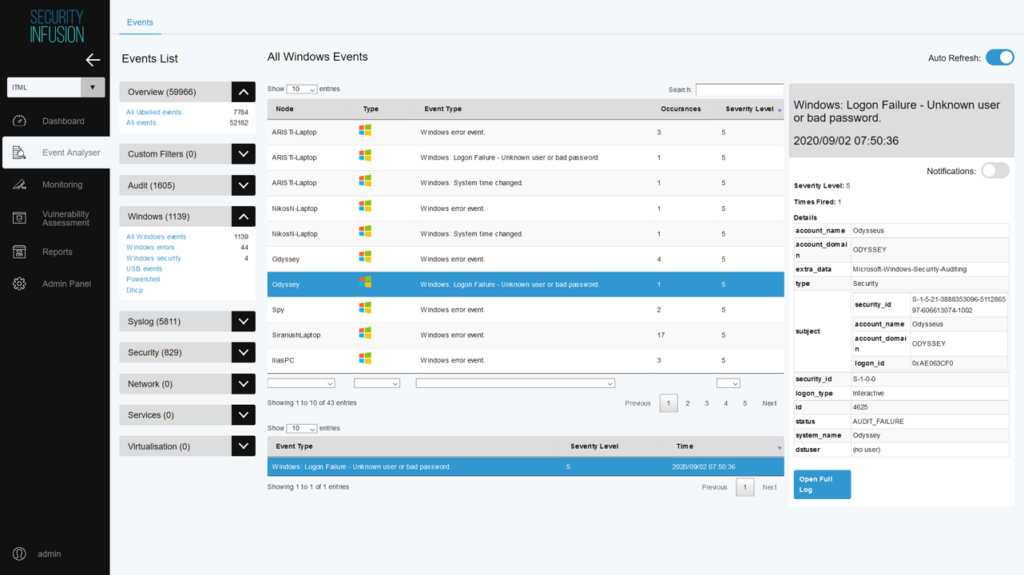
Task: Switch to the Events tab
Action: point(140,22)
